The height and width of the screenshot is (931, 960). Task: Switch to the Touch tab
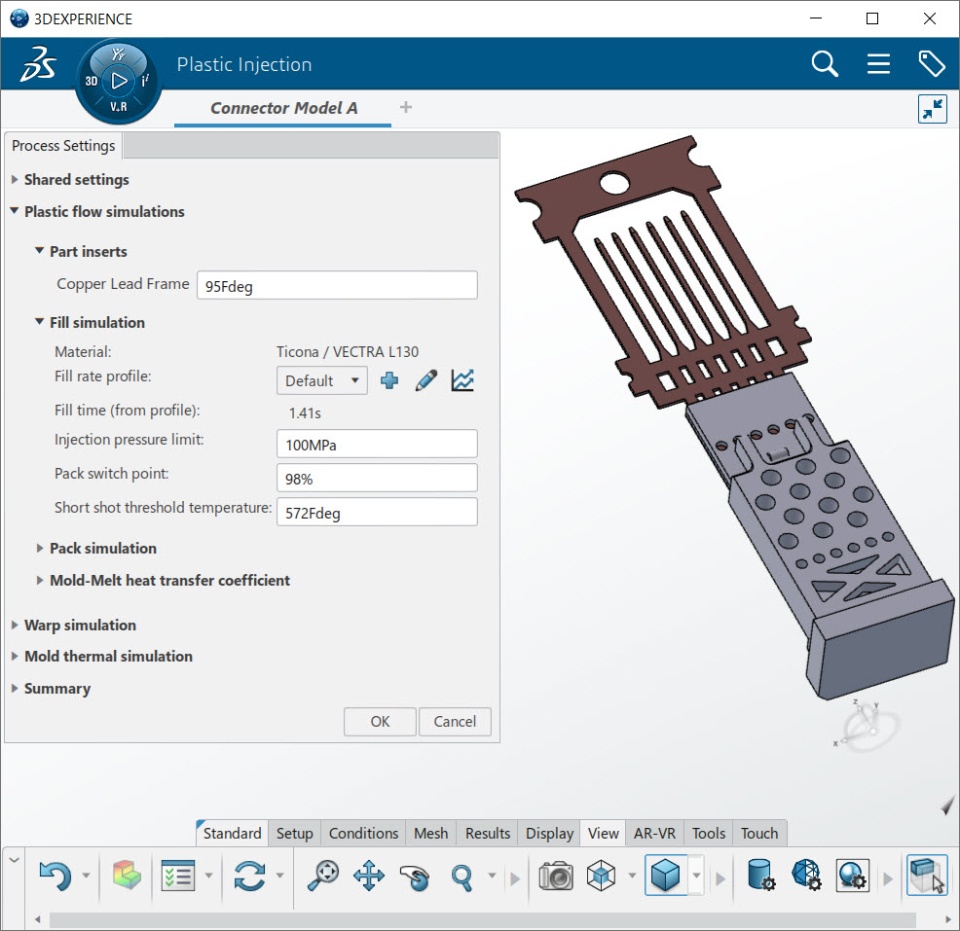(x=759, y=833)
